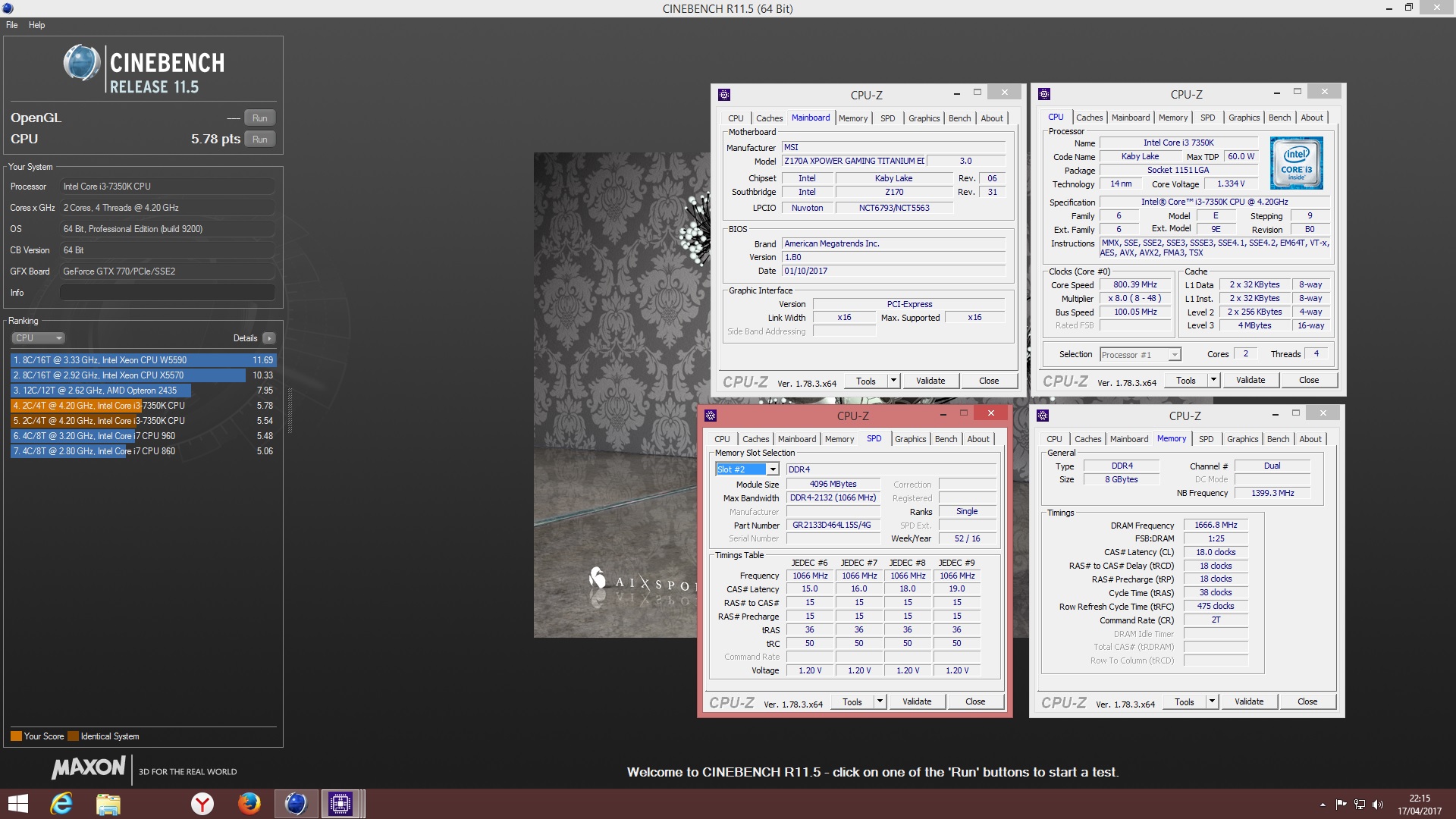The image size is (1456, 819).
Task: Launch Yandex browser from the taskbar
Action: [x=202, y=804]
